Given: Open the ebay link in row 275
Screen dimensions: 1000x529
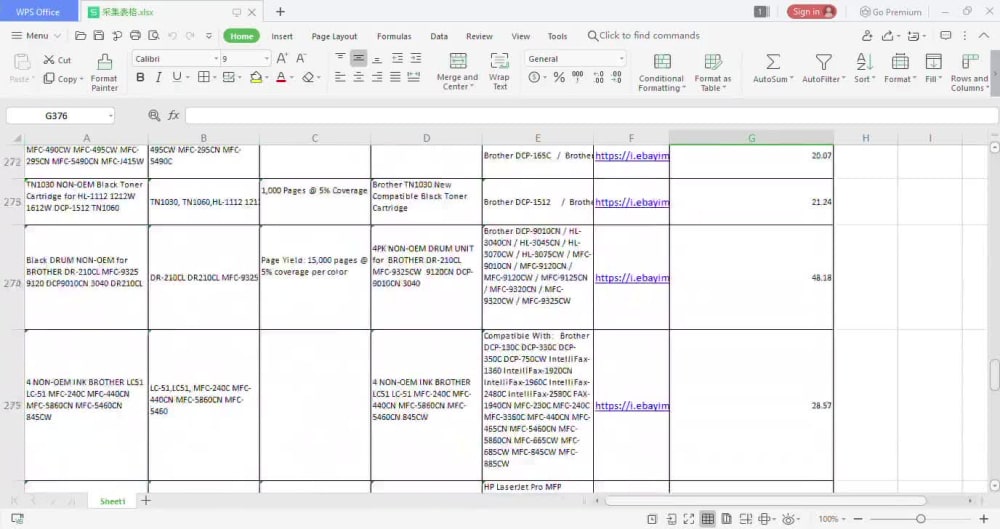Looking at the screenshot, I should coord(632,406).
